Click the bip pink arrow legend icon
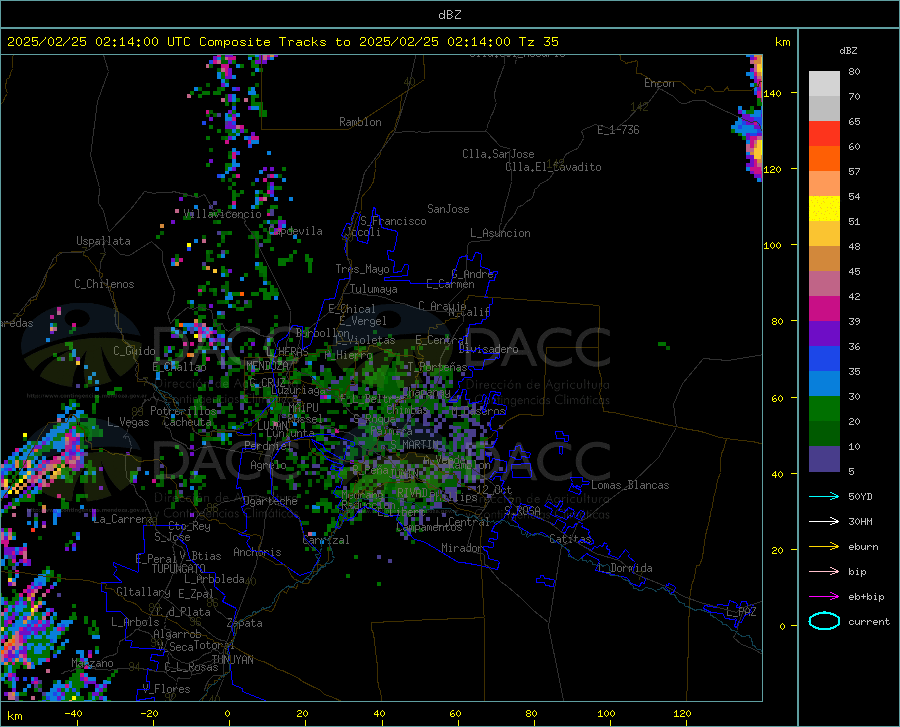The image size is (900, 727). 824,572
